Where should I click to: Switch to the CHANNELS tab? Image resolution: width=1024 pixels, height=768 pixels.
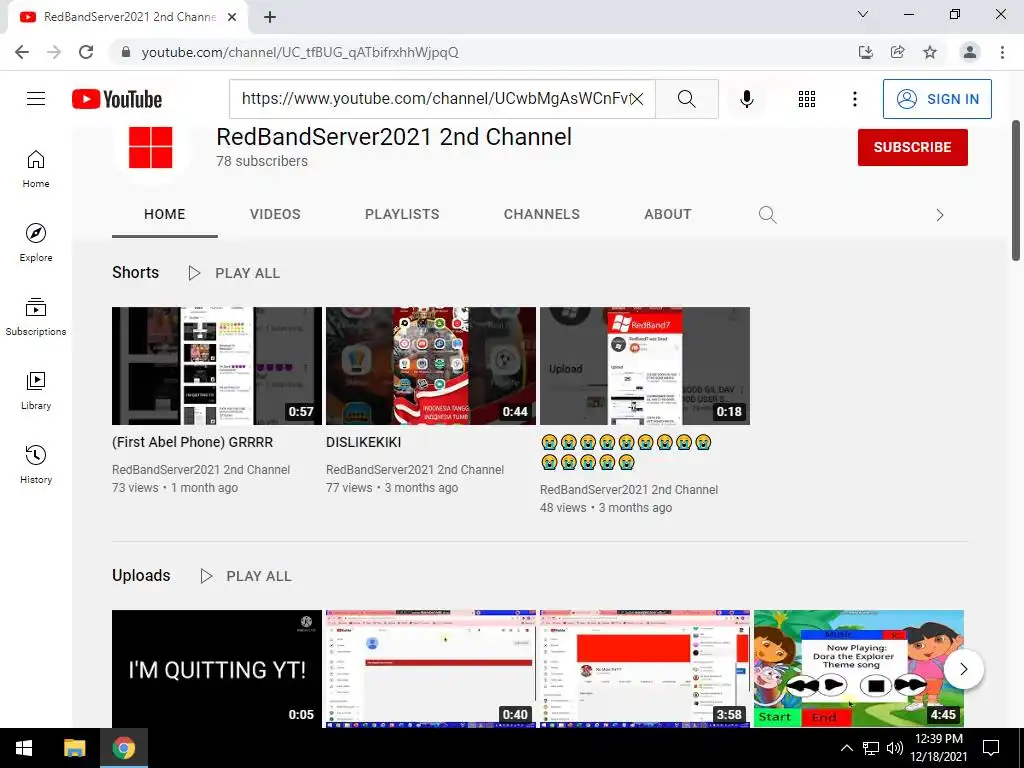point(541,214)
